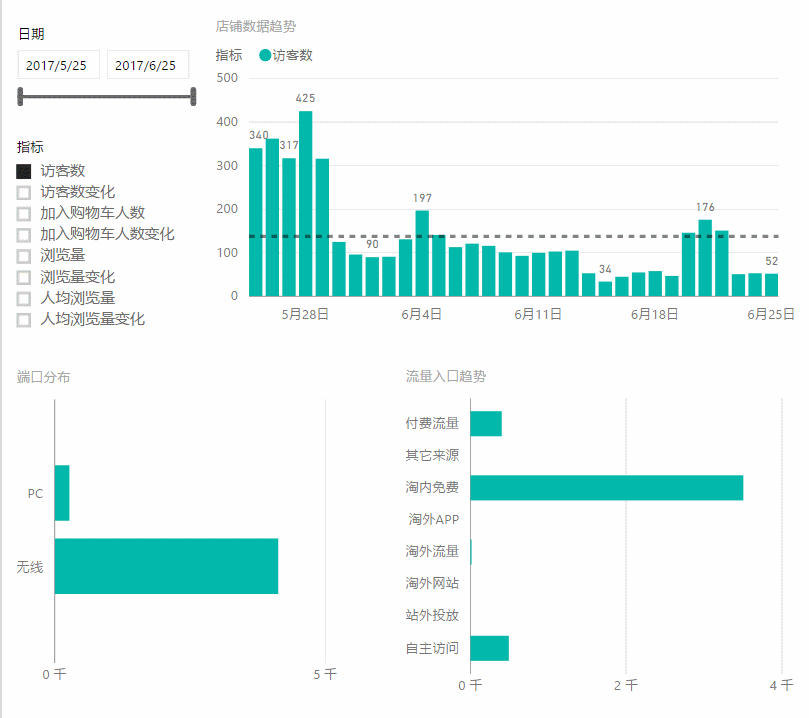Click the 指标 slicer header above checkboxes
This screenshot has width=809, height=718.
point(30,147)
